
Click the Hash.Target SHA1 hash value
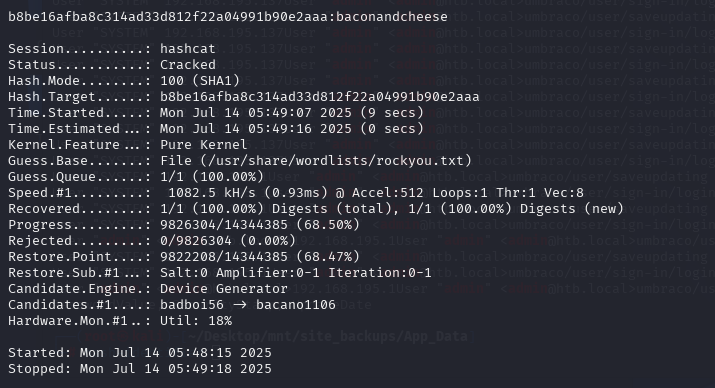(320, 97)
